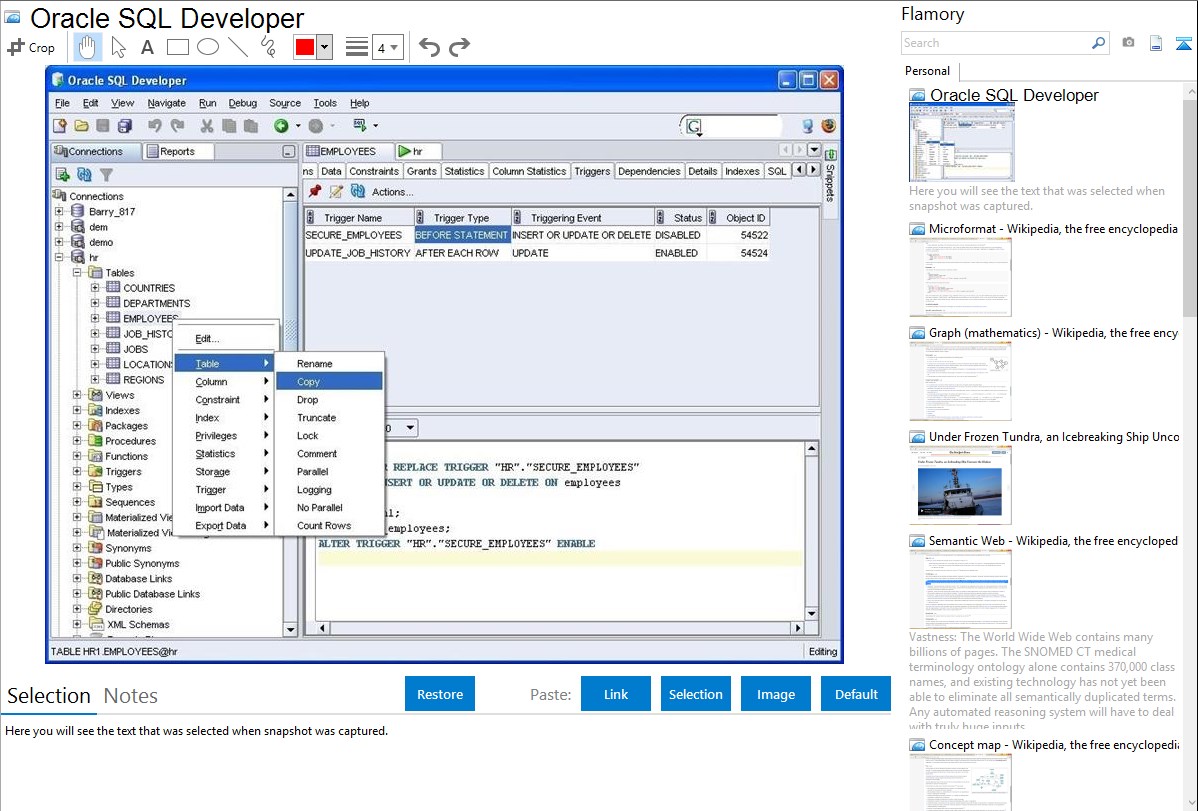This screenshot has height=811, width=1198.
Task: Switch to the Constraints tab
Action: (x=374, y=171)
